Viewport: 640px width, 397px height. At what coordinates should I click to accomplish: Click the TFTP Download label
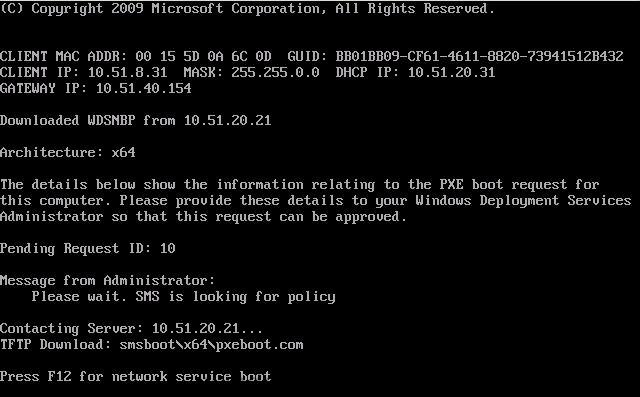[x=56, y=344]
